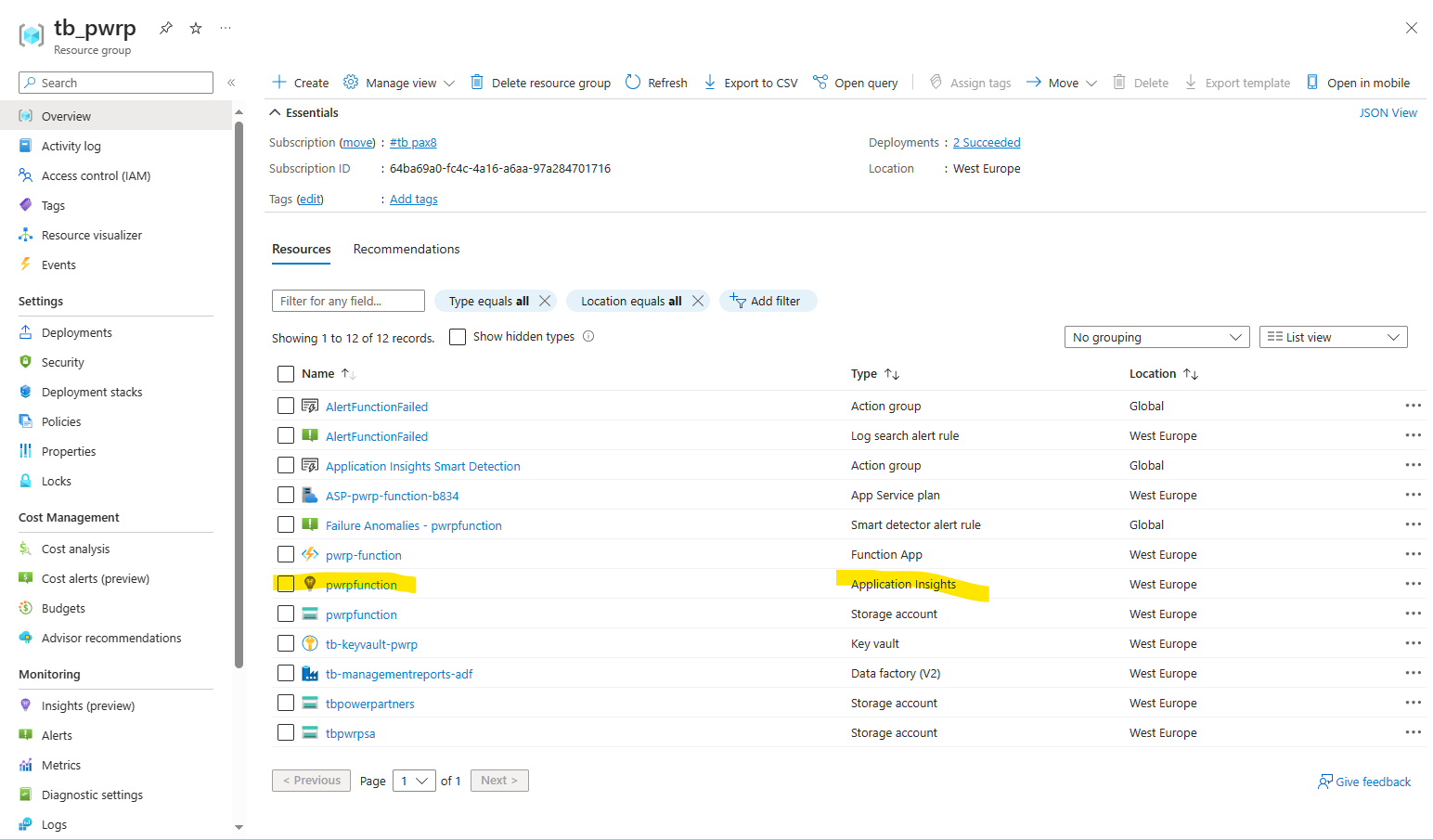Open Budgets in sidebar

pos(63,608)
